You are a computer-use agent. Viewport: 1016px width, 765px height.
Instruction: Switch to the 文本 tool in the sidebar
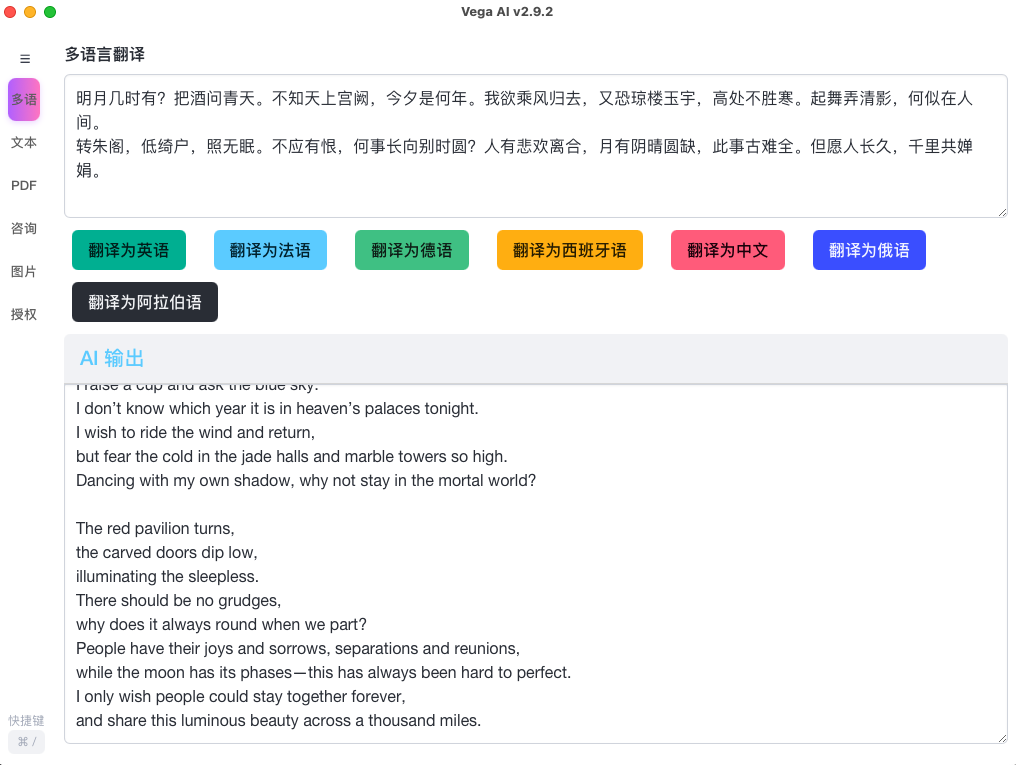(x=23, y=142)
